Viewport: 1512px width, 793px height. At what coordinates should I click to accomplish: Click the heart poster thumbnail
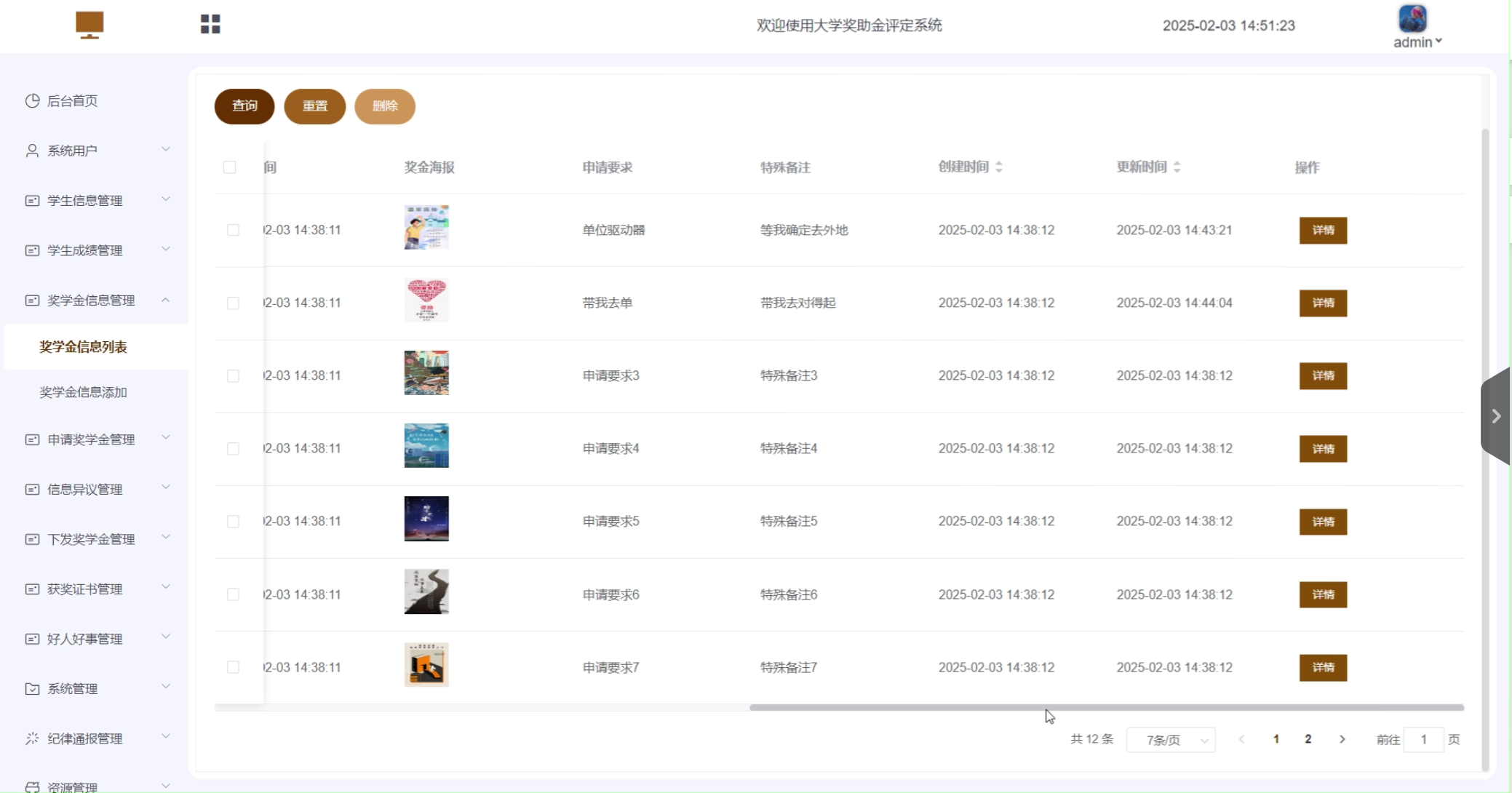[x=426, y=300]
